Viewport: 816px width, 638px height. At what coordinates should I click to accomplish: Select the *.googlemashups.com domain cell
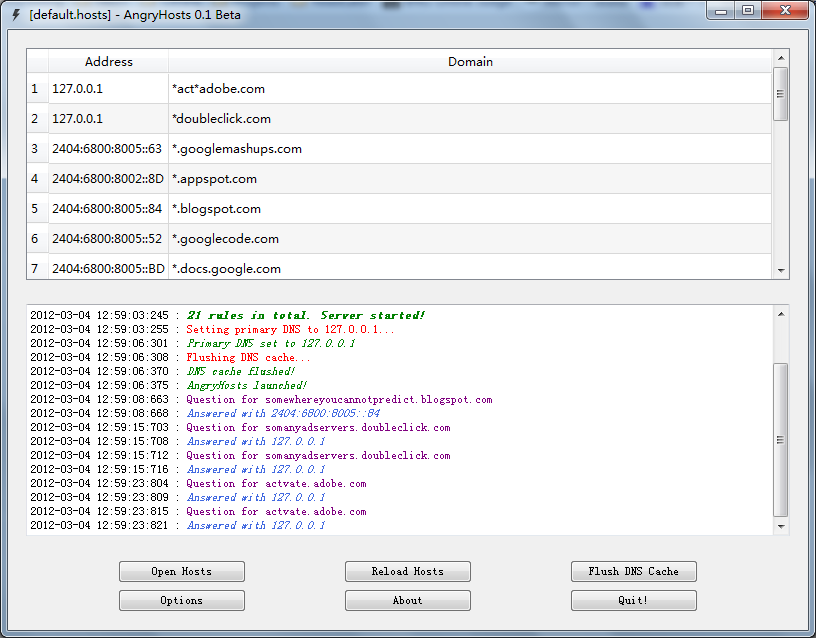470,149
